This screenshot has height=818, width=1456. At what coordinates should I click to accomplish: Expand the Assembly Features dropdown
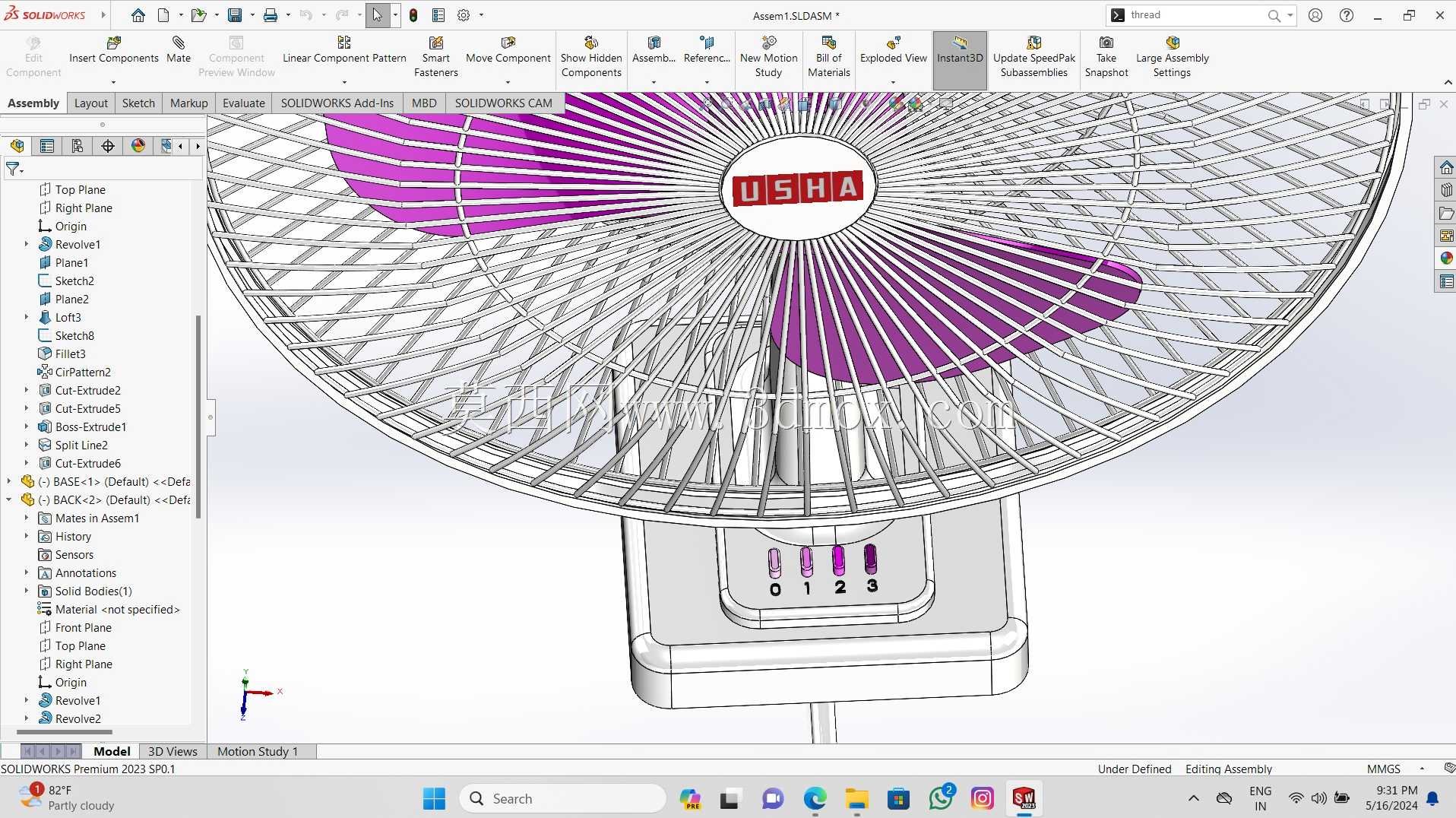(x=654, y=82)
